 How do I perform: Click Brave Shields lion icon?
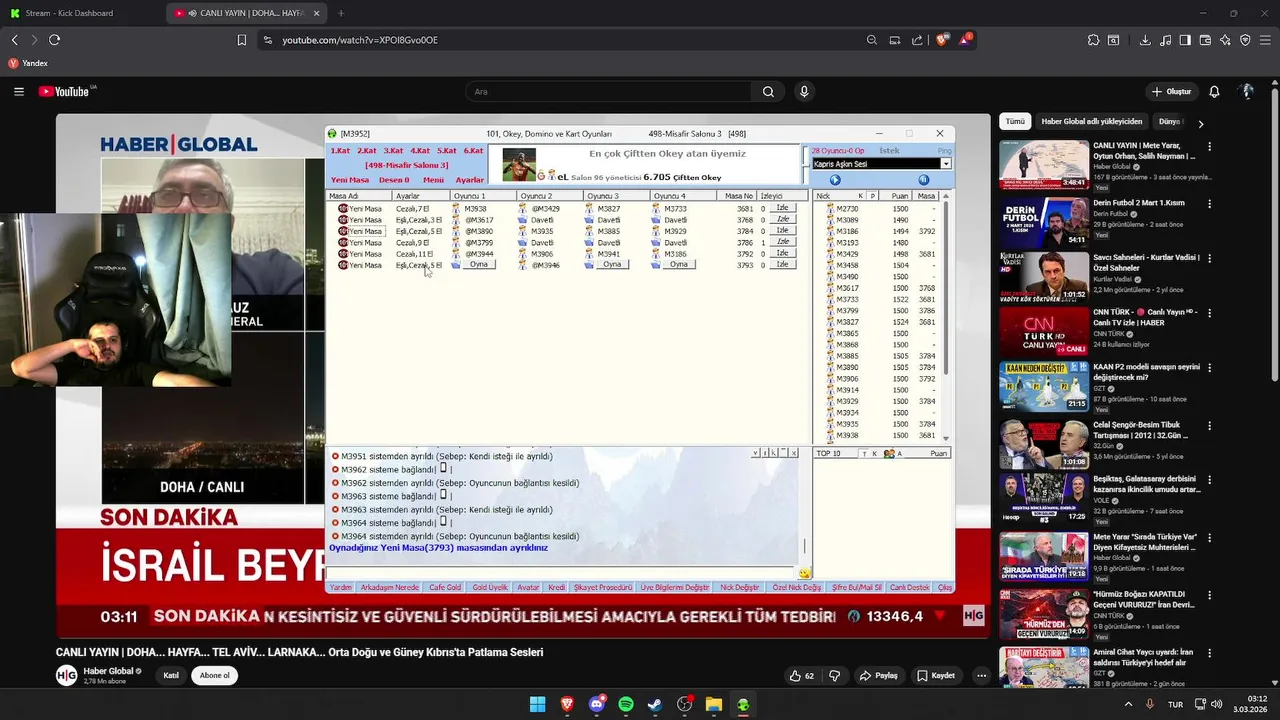tap(943, 40)
